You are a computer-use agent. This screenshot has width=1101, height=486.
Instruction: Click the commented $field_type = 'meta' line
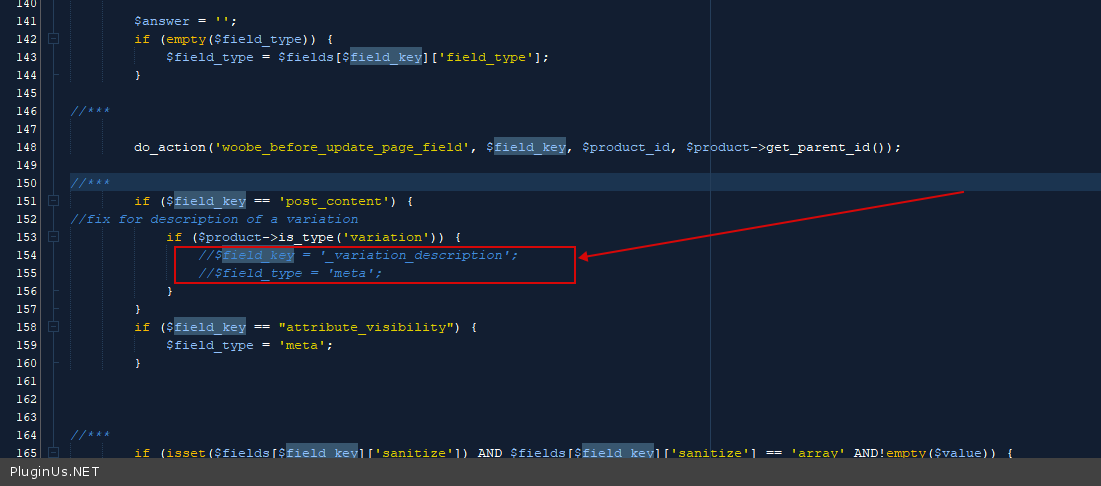point(290,273)
